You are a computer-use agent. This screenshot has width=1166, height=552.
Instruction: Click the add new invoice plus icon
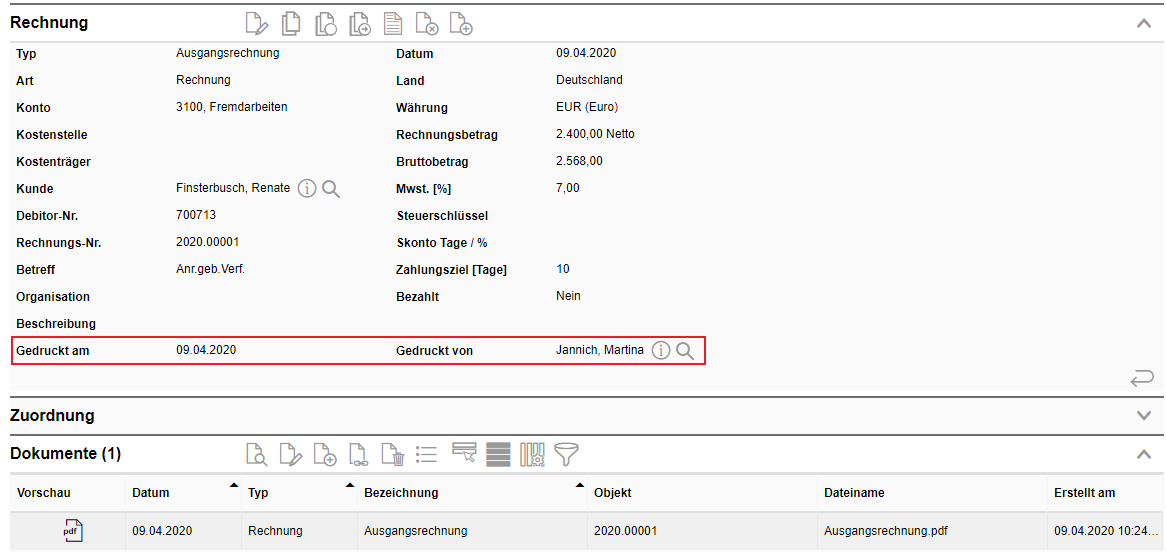460,23
